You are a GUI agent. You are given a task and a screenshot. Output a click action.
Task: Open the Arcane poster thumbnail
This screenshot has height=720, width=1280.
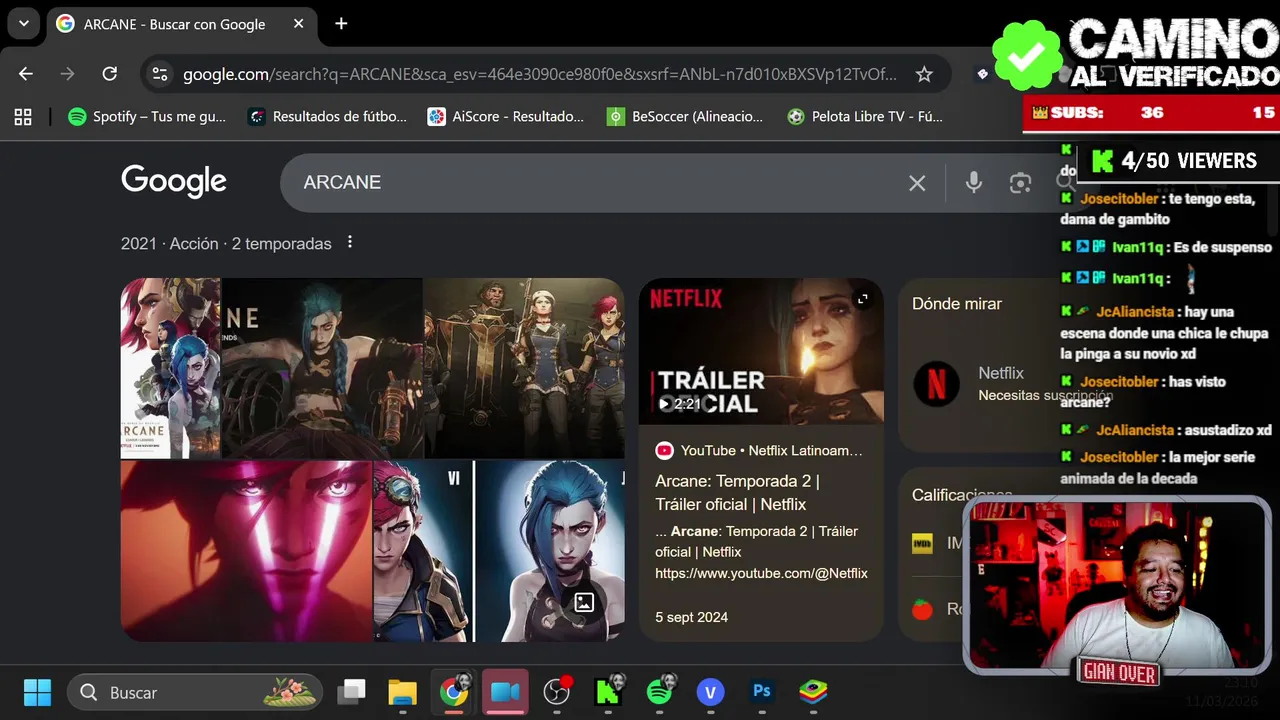(x=170, y=368)
